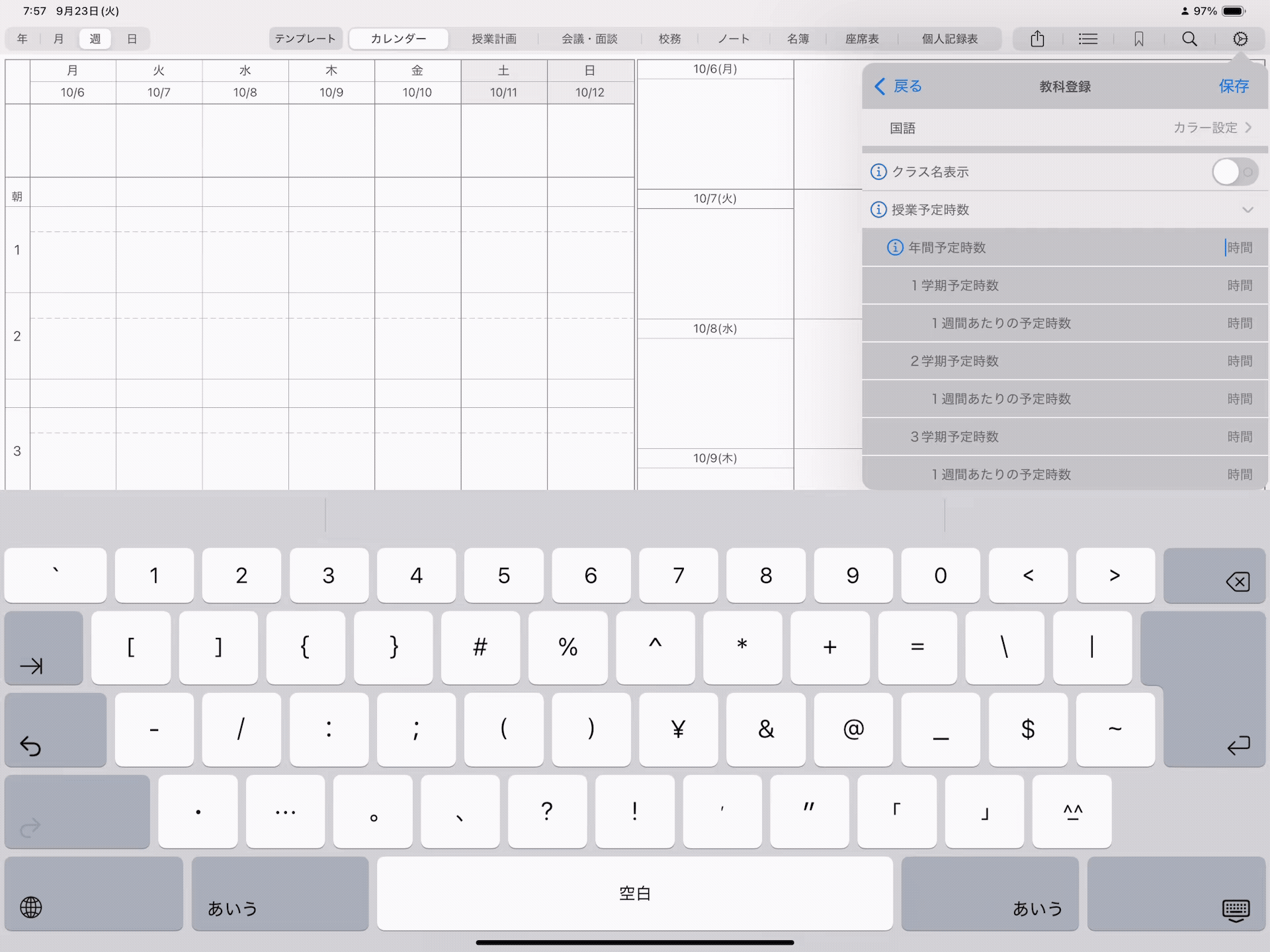
Task: Open the テンプレート button
Action: (x=305, y=39)
